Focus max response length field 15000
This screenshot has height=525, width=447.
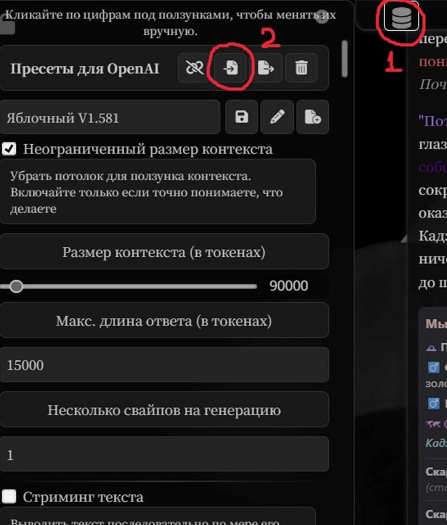164,365
